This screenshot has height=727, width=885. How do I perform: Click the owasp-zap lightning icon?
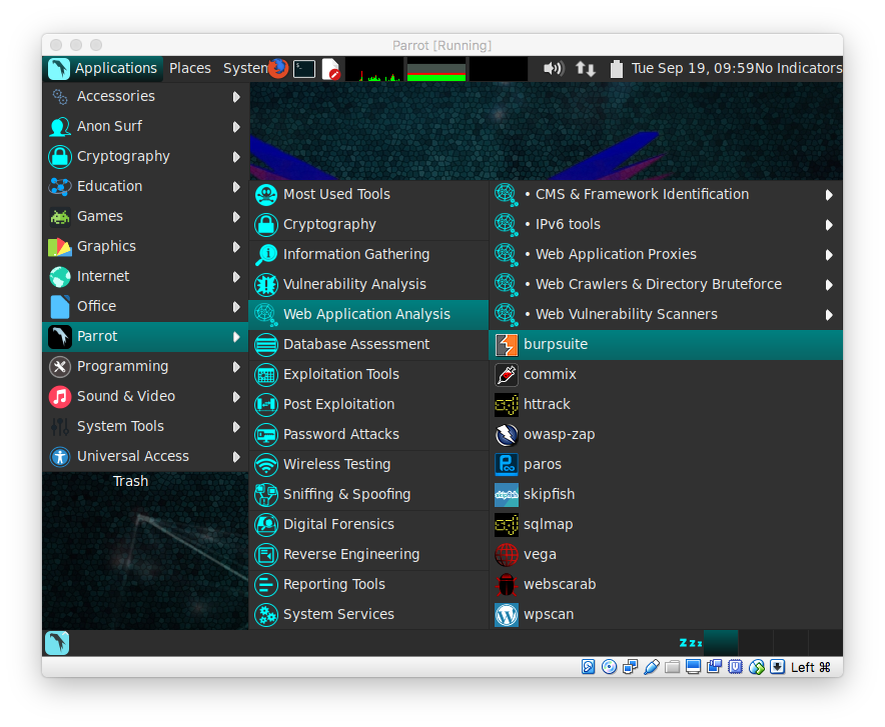[x=506, y=434]
